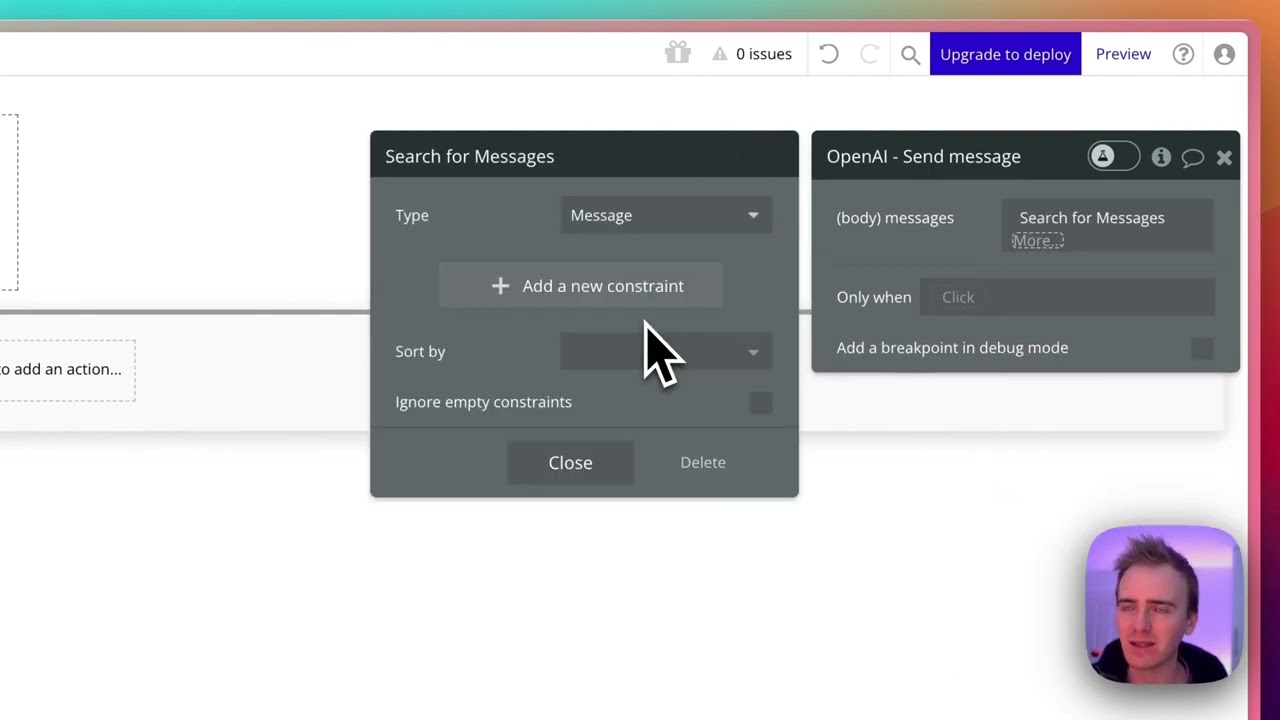Image resolution: width=1280 pixels, height=720 pixels.
Task: Enable Ignore empty constraints checkbox
Action: pyautogui.click(x=761, y=402)
